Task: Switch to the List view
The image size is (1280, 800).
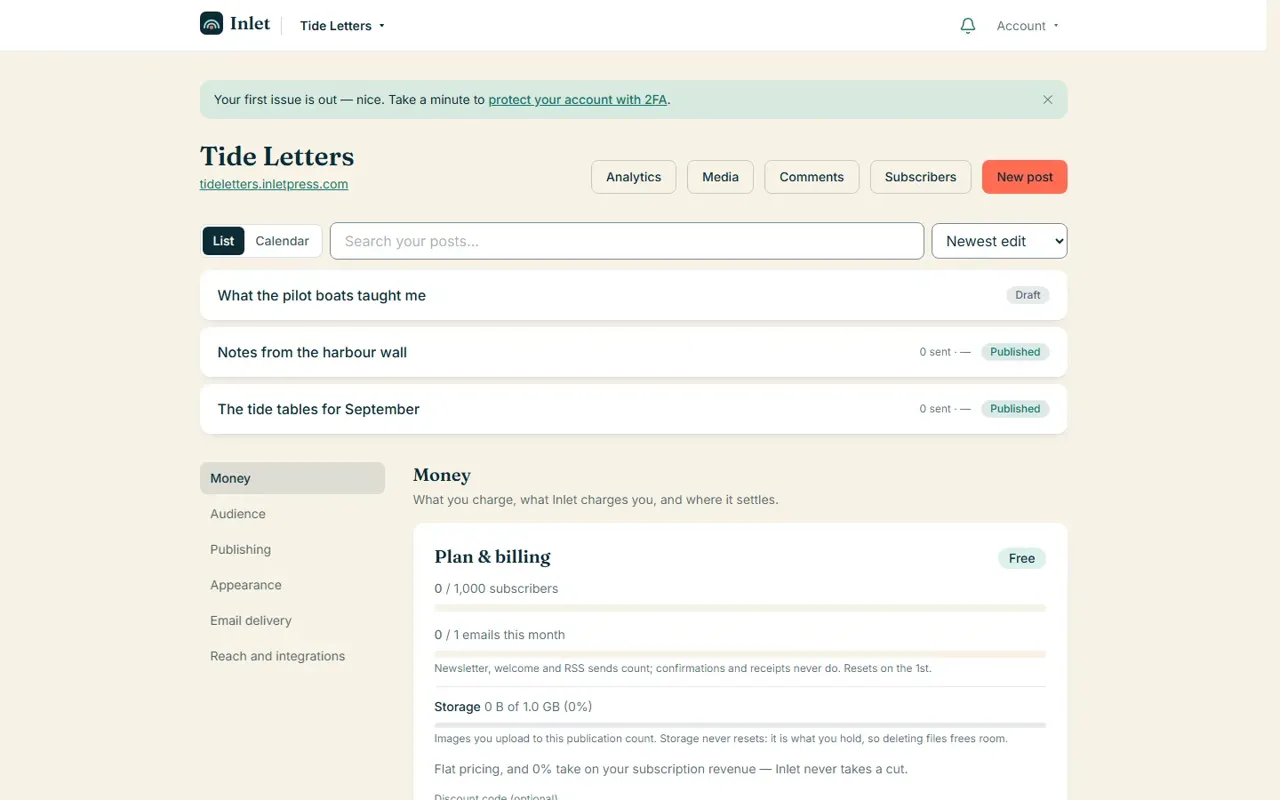Action: click(x=223, y=241)
